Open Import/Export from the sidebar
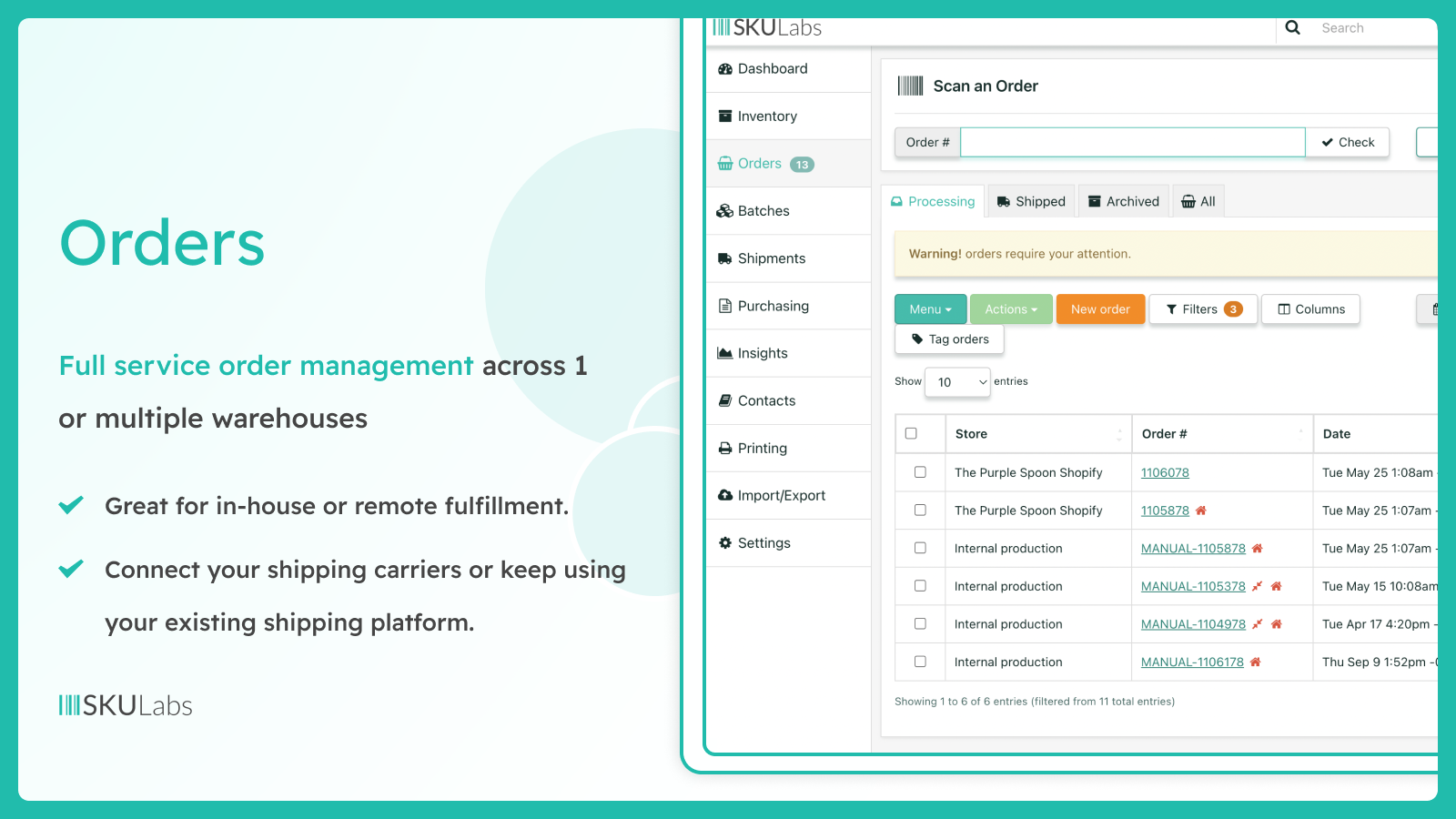 click(x=788, y=495)
